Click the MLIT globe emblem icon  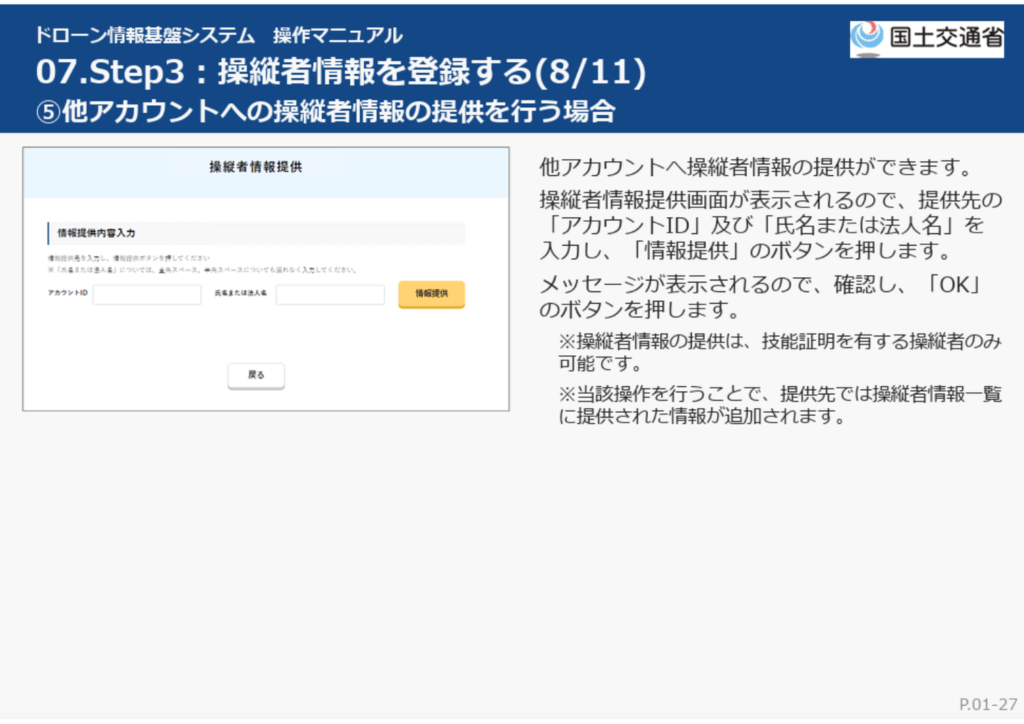click(x=866, y=38)
